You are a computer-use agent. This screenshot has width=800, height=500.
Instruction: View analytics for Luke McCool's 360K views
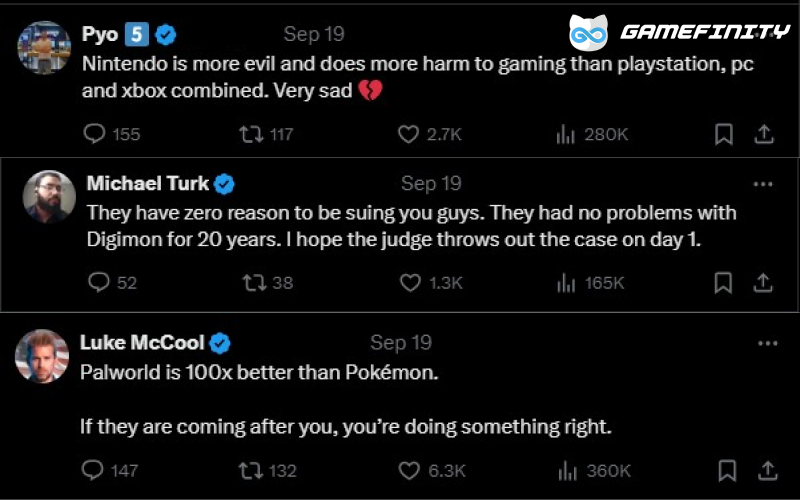point(566,470)
